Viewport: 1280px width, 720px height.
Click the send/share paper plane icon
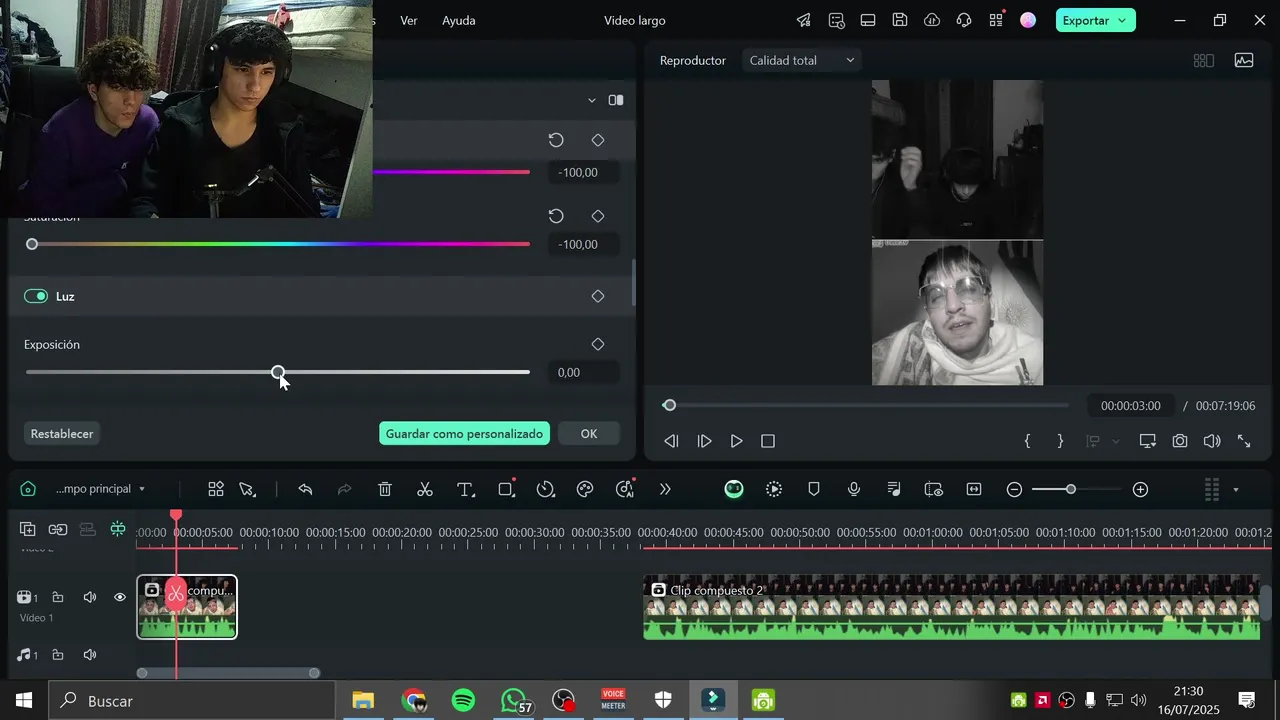(804, 20)
